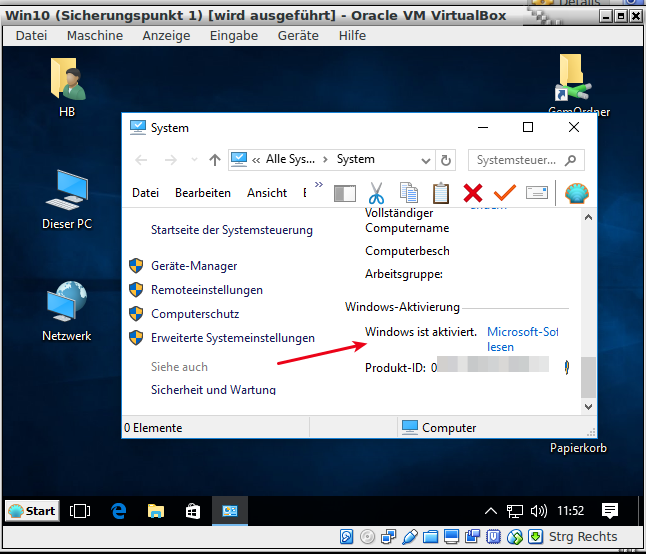Open Geräte-Manager link
646x554 pixels.
tap(194, 266)
